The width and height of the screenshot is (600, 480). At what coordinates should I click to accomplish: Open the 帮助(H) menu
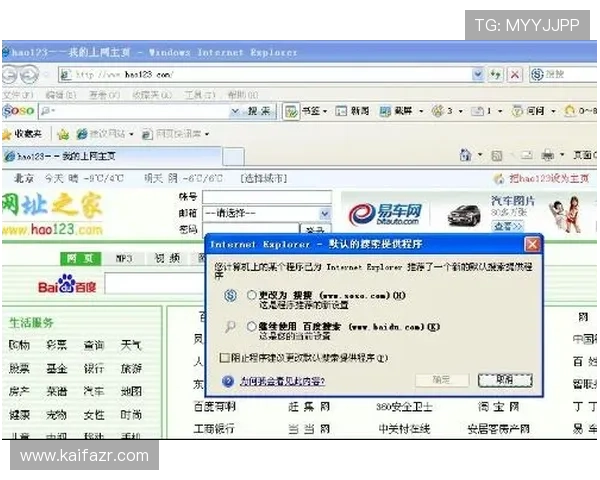point(243,94)
